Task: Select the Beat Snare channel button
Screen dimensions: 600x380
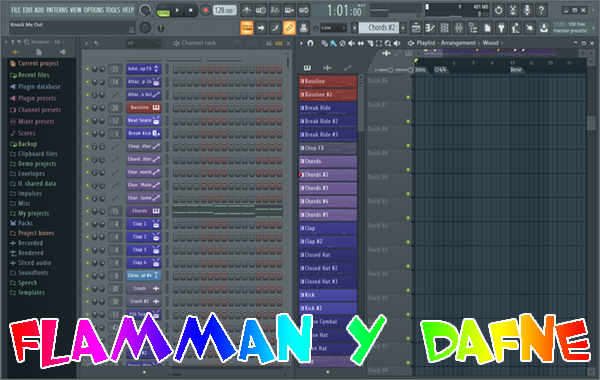Action: point(143,121)
